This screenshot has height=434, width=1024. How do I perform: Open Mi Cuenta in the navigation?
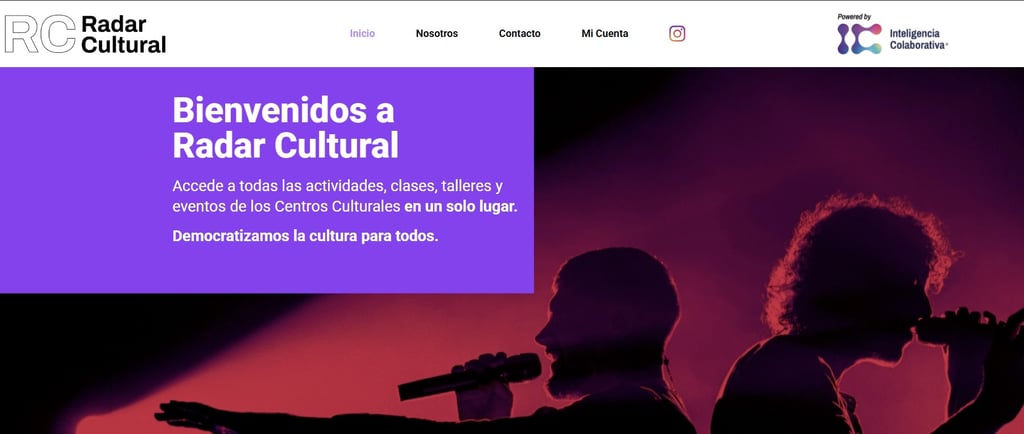pyautogui.click(x=605, y=33)
